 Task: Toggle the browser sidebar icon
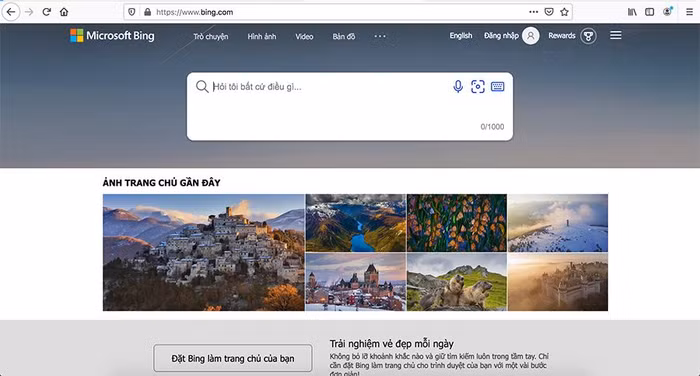click(650, 12)
